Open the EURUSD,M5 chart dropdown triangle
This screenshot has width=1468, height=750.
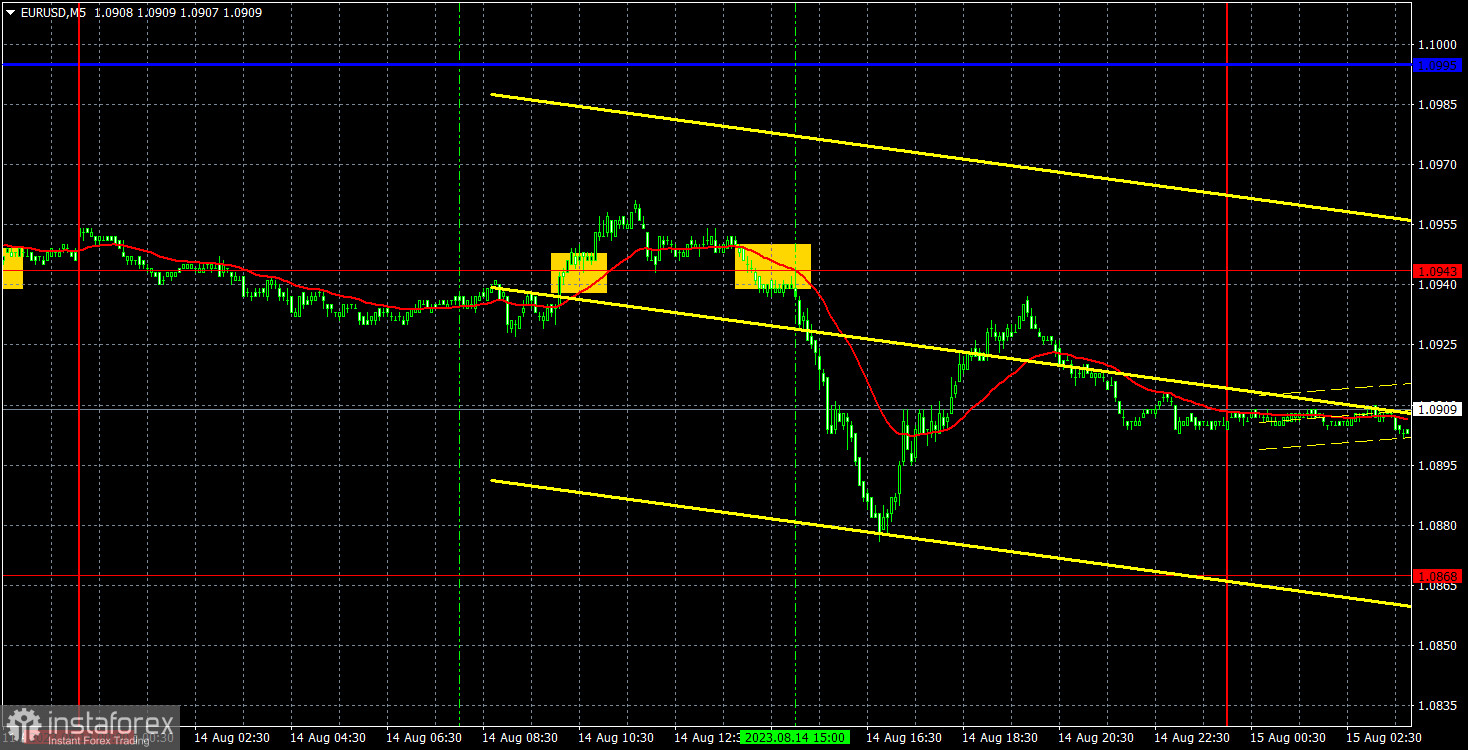coord(10,13)
